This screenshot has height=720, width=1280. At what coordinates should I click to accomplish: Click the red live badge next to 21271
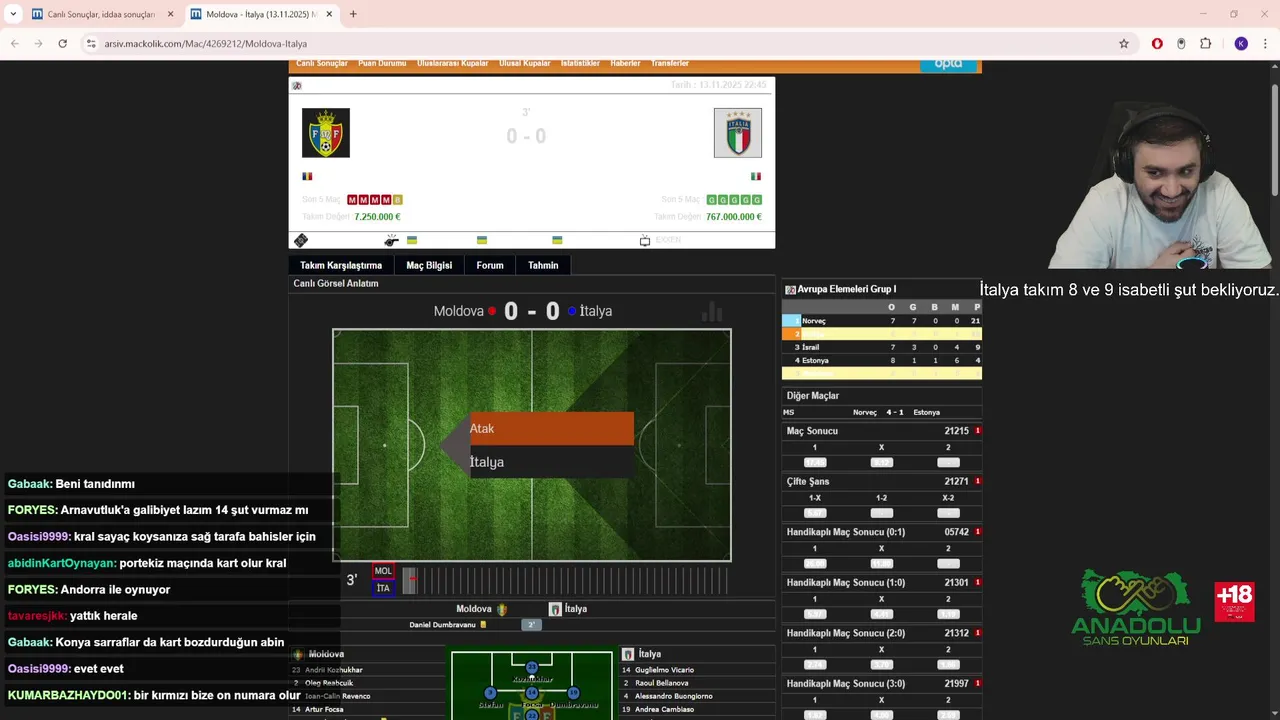(978, 482)
